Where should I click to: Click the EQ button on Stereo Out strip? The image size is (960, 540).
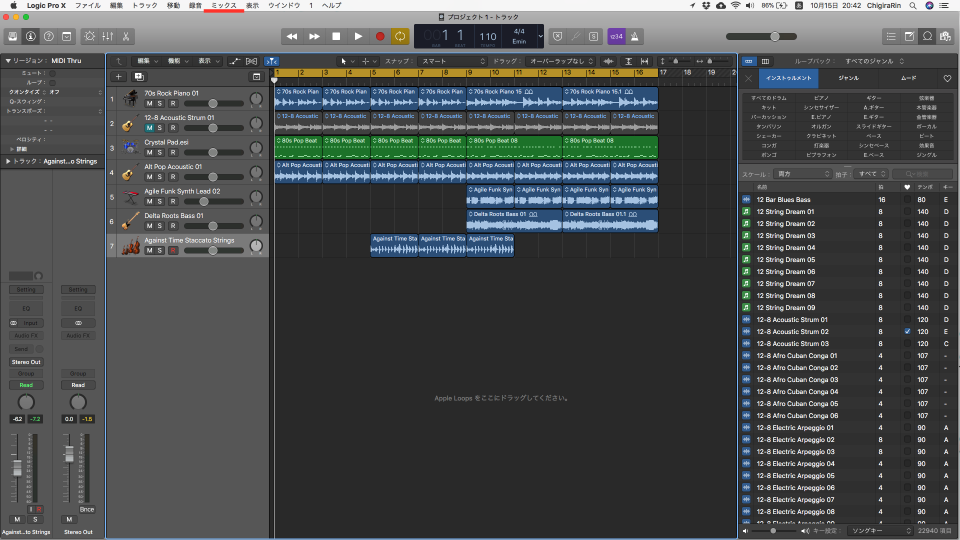pos(78,309)
